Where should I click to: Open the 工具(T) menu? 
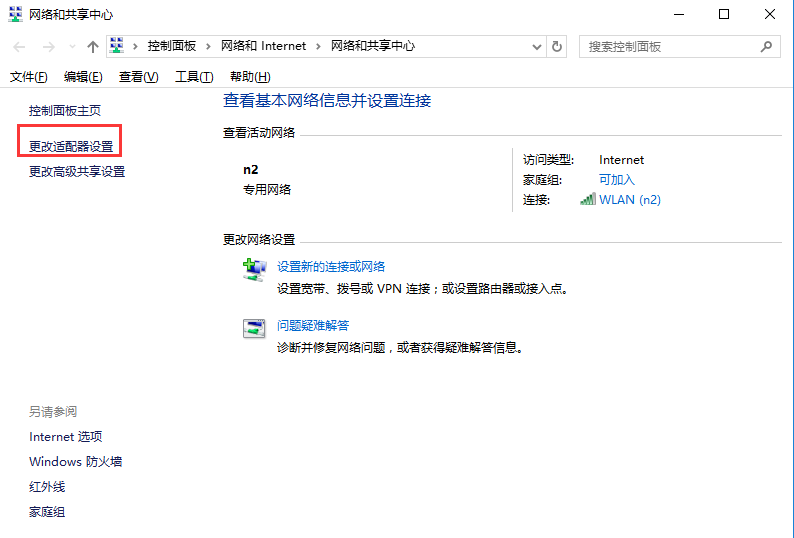tap(194, 77)
